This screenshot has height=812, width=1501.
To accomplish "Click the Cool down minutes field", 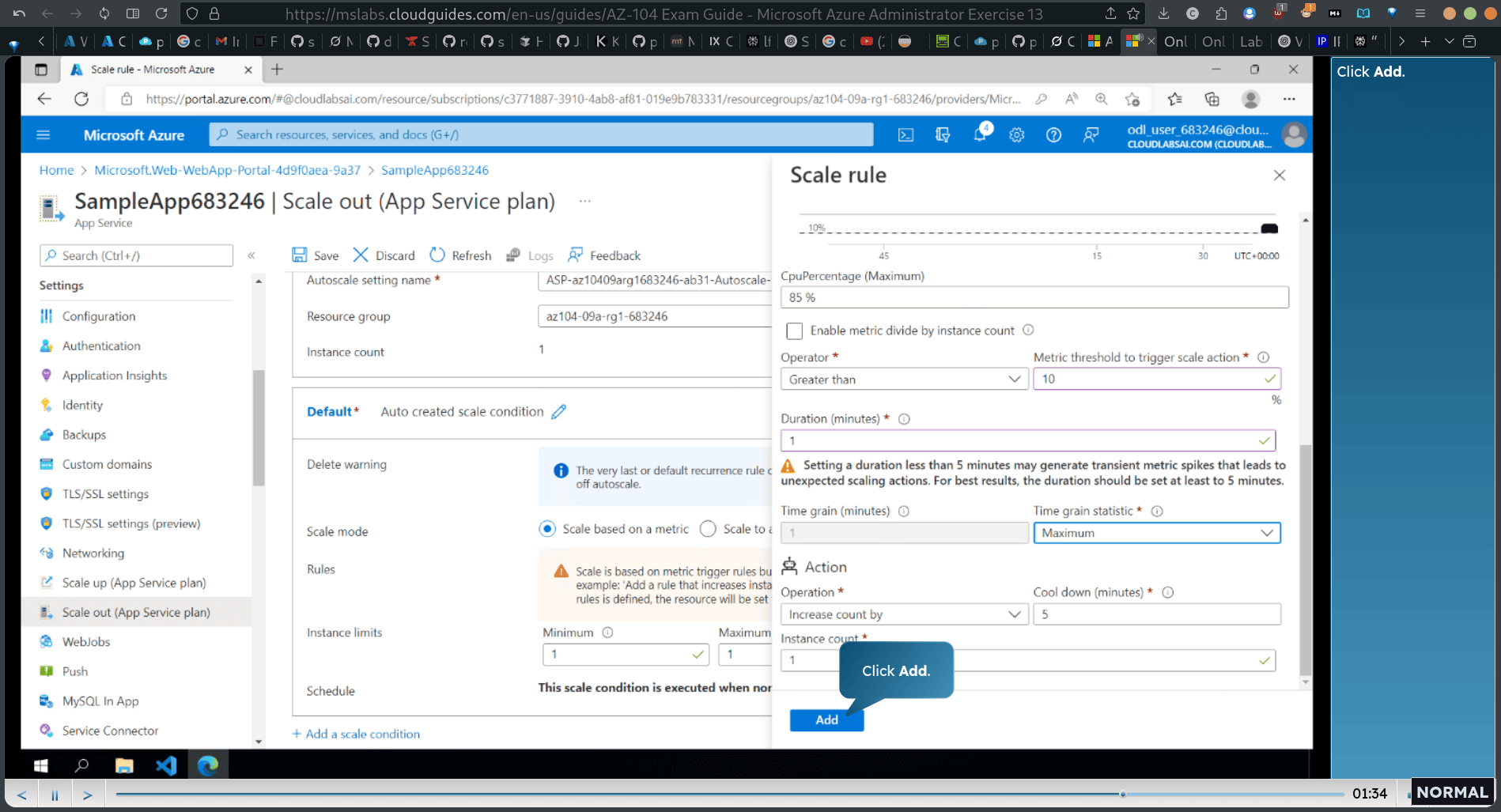I will tap(1156, 614).
